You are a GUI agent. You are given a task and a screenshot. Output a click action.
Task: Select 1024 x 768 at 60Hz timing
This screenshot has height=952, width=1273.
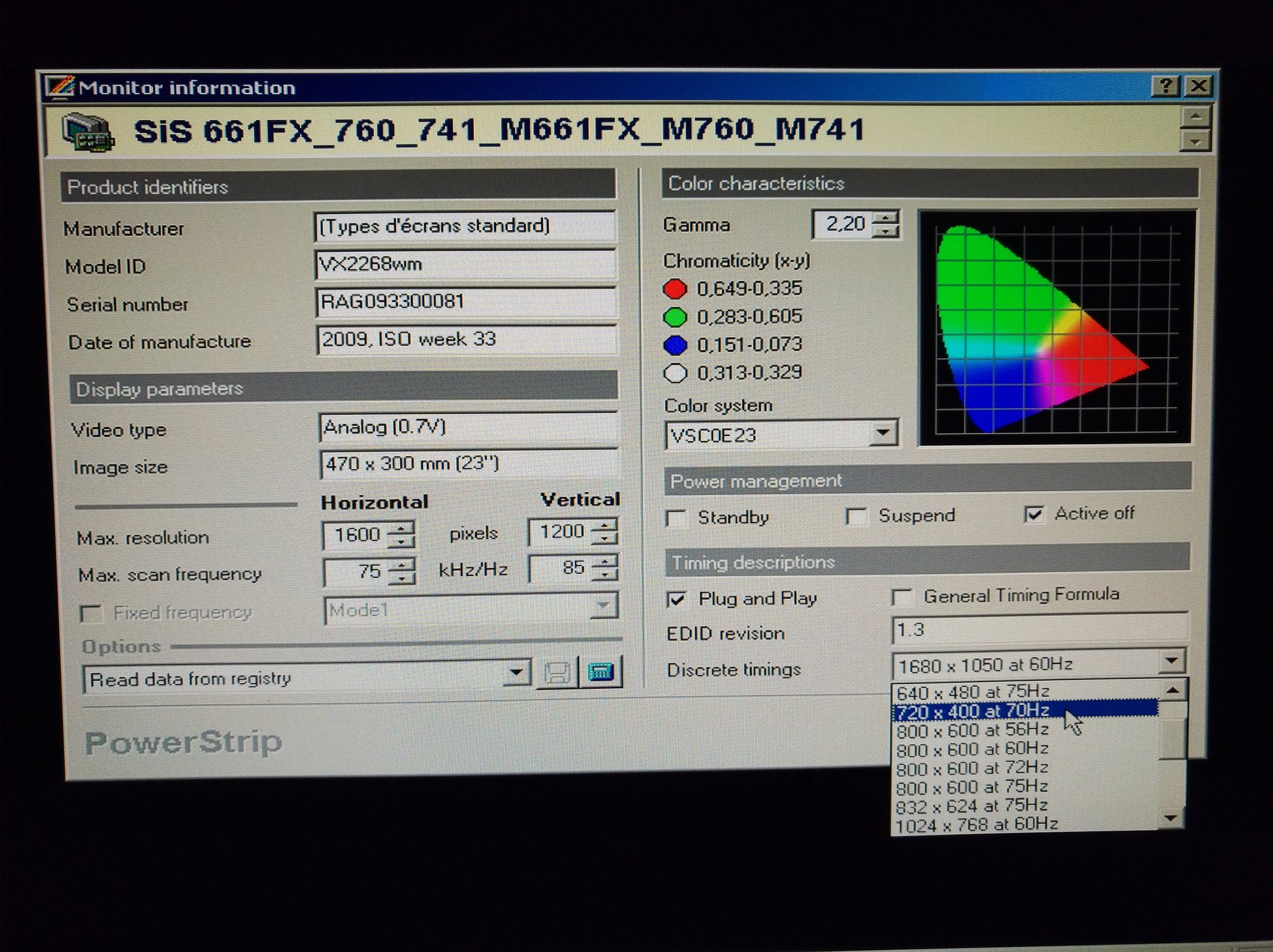point(1025,825)
